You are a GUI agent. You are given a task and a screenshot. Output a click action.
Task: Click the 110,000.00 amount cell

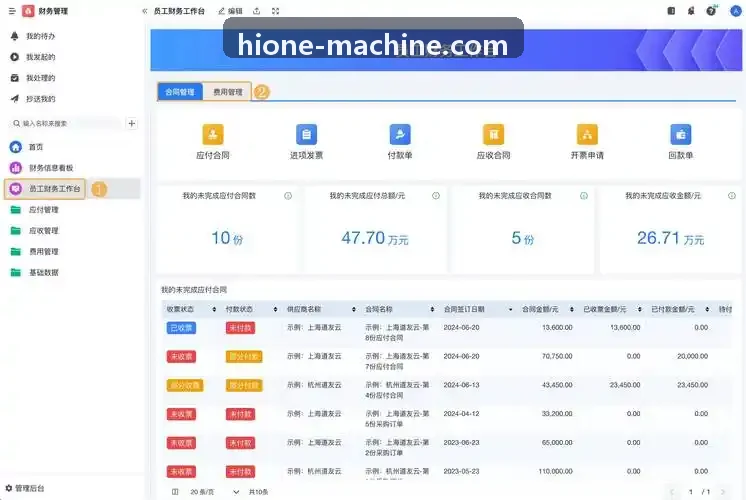click(x=556, y=471)
